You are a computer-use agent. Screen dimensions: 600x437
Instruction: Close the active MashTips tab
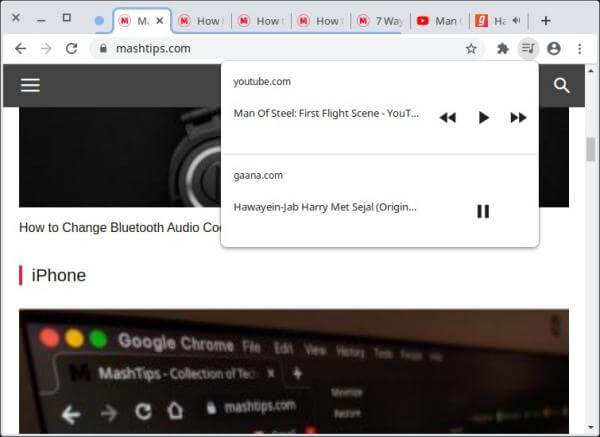(x=160, y=21)
